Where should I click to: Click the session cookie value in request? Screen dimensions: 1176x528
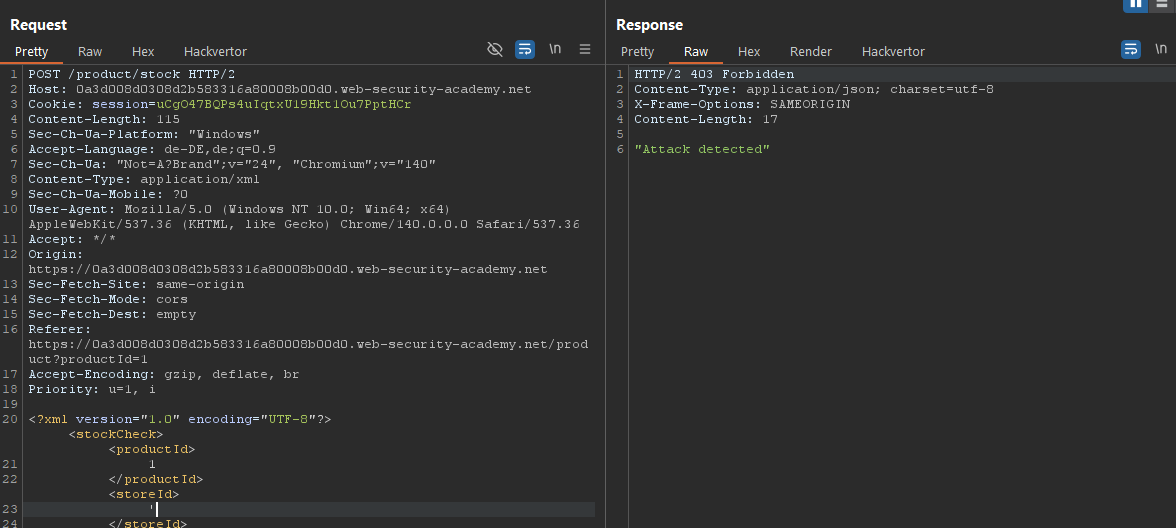(283, 104)
